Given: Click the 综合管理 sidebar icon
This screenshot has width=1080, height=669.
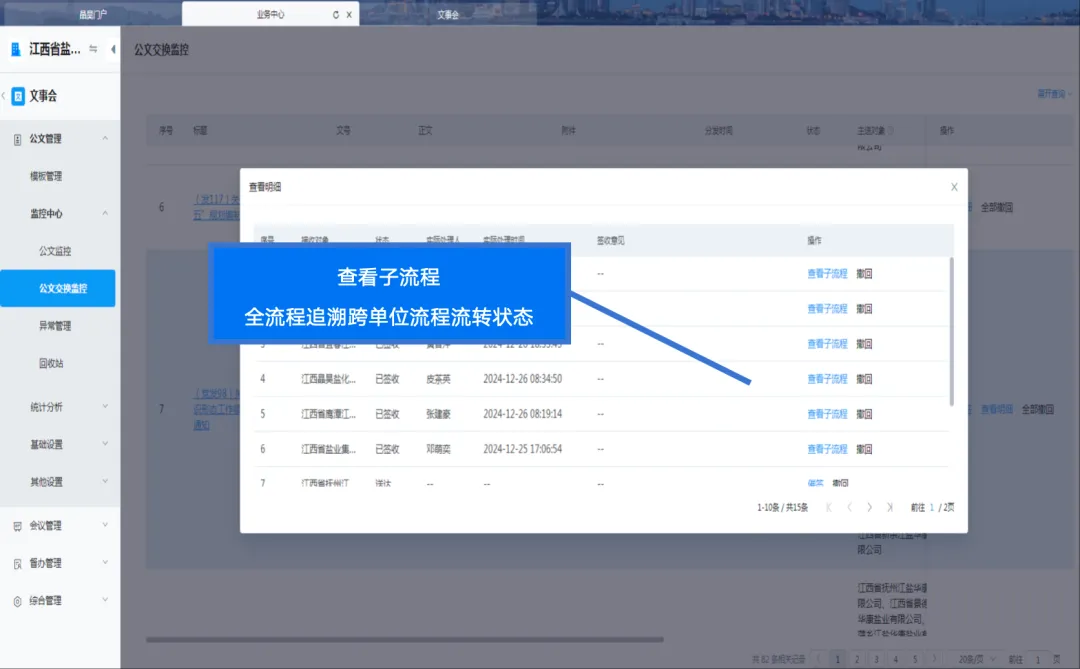Looking at the screenshot, I should pyautogui.click(x=17, y=601).
